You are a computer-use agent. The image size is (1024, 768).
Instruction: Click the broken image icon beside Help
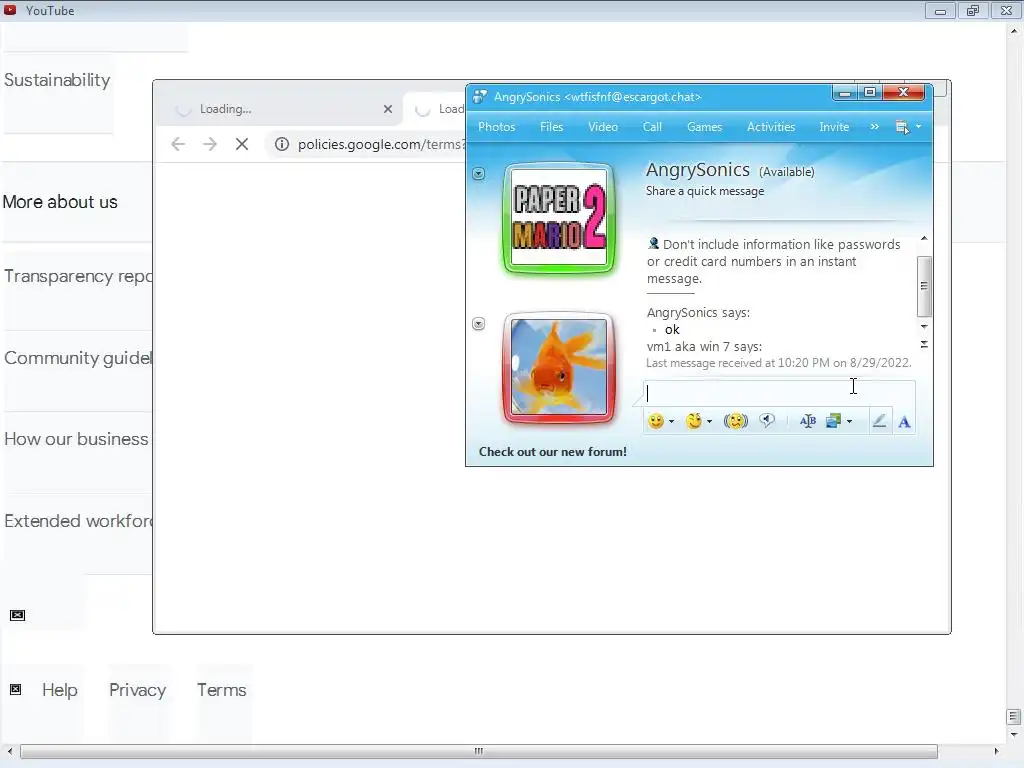16,690
